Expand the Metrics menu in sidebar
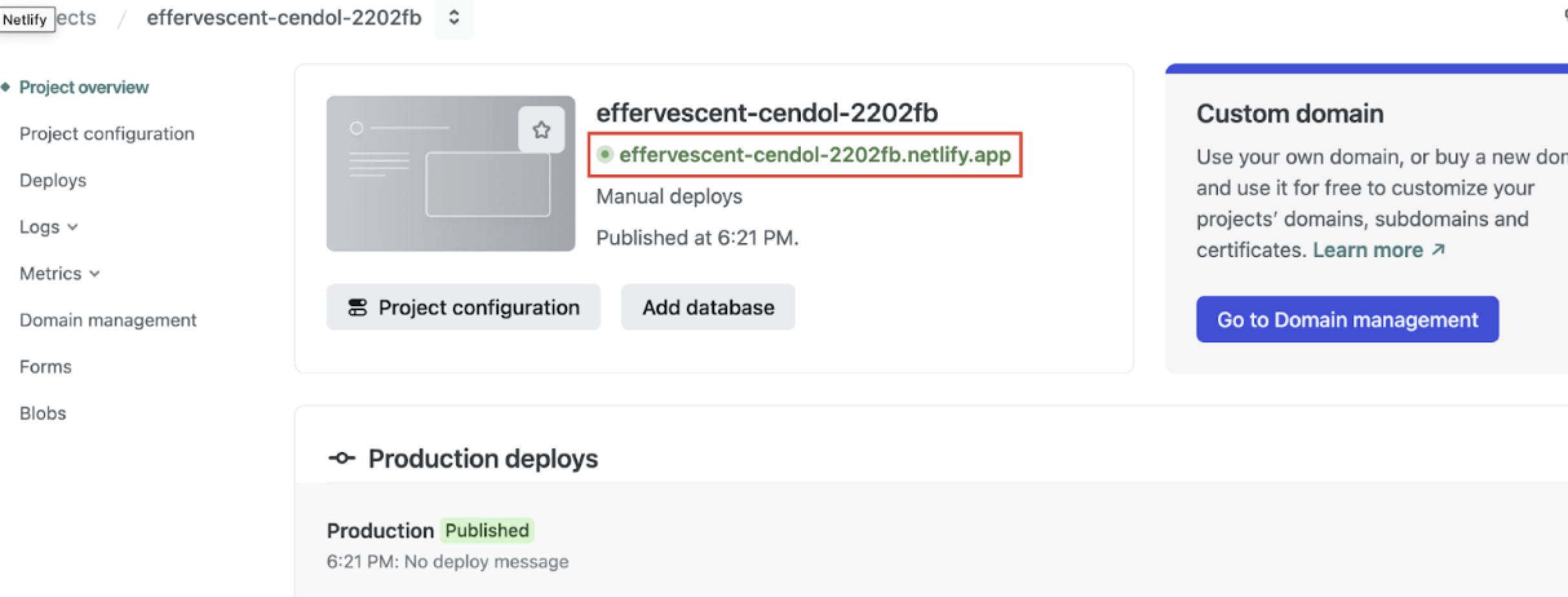Screen dimensions: 1568x597 (60, 273)
